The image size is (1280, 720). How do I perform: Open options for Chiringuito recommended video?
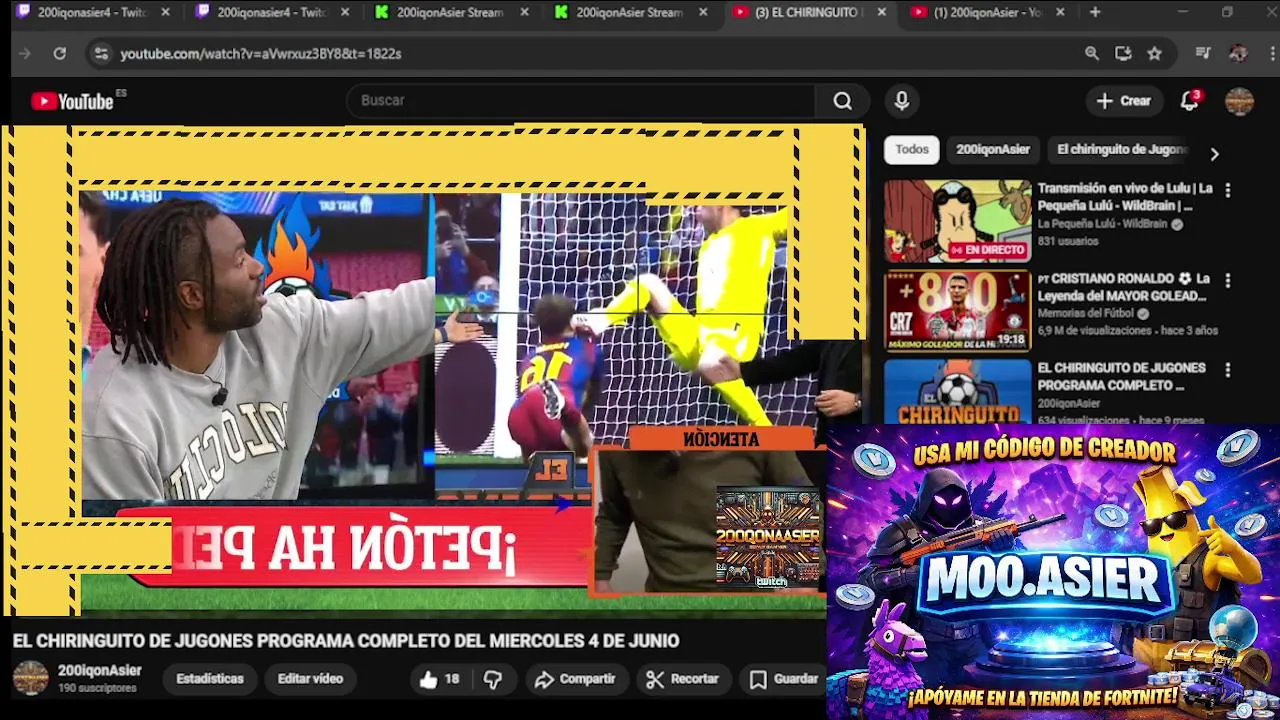pos(1228,370)
